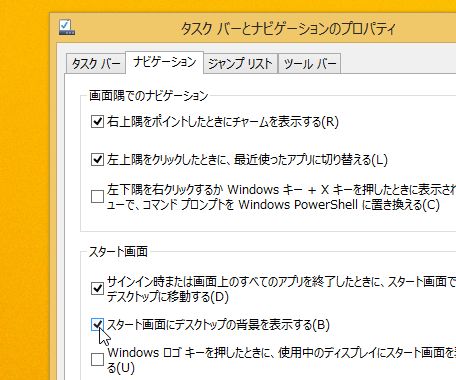Screen dimensions: 456x380
Task: Switch to the タスク バー tab
Action: (96, 63)
